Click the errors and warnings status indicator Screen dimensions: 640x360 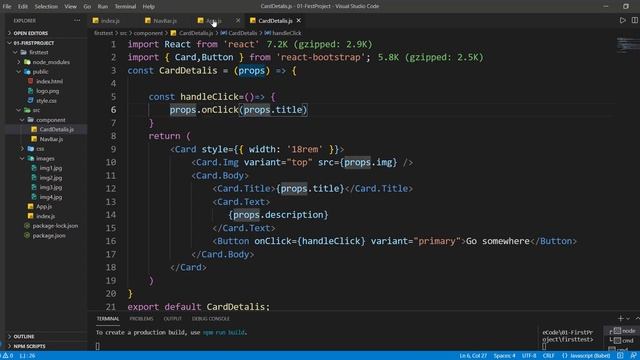coord(8,356)
